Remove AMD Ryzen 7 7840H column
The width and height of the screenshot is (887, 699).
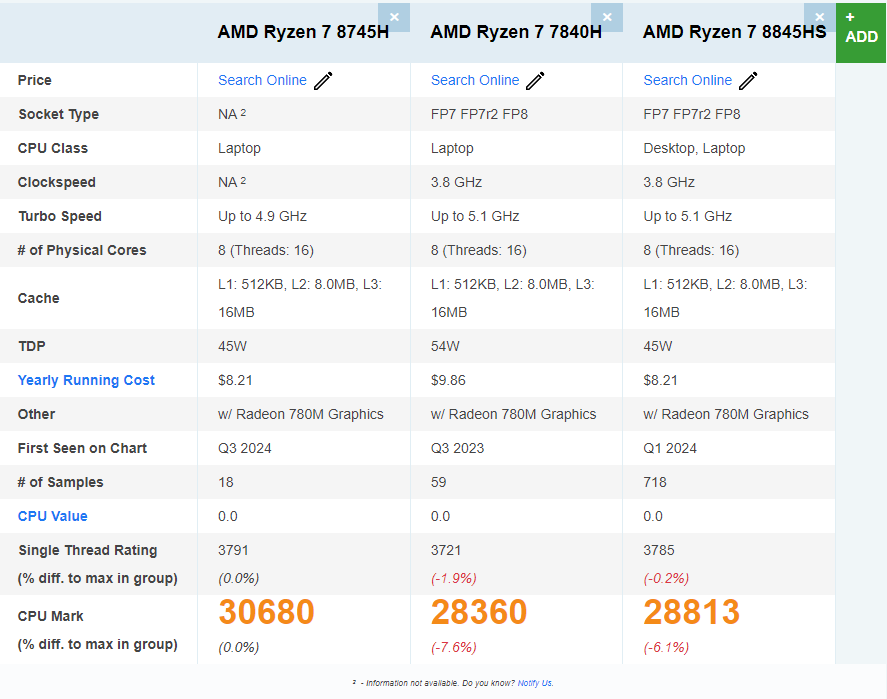coord(607,18)
